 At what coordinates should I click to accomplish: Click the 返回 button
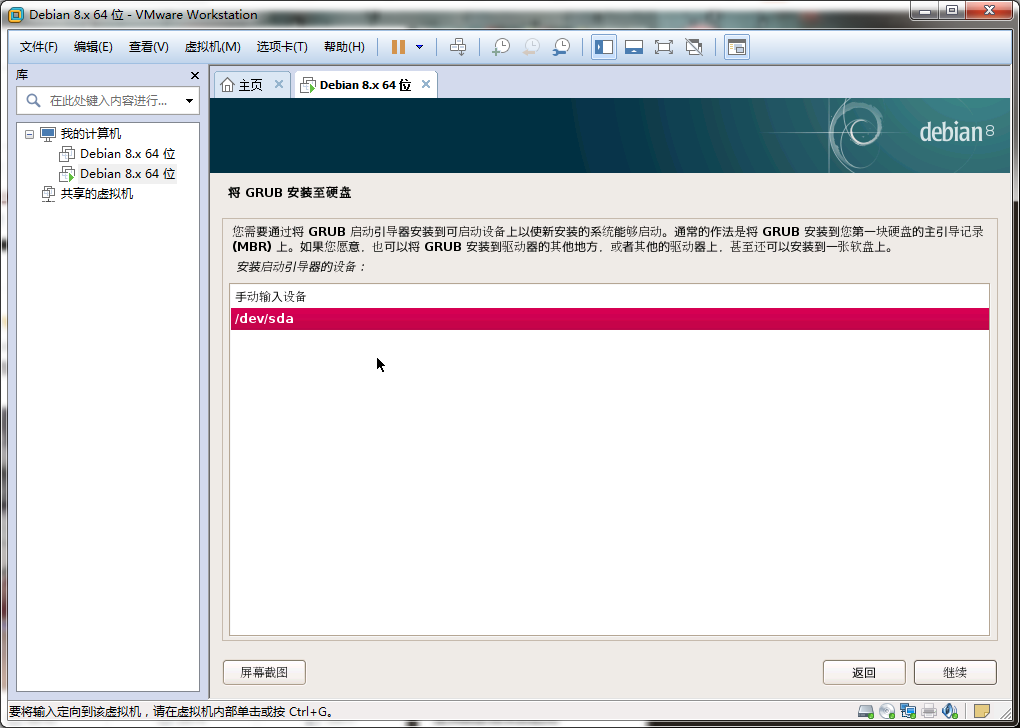864,673
